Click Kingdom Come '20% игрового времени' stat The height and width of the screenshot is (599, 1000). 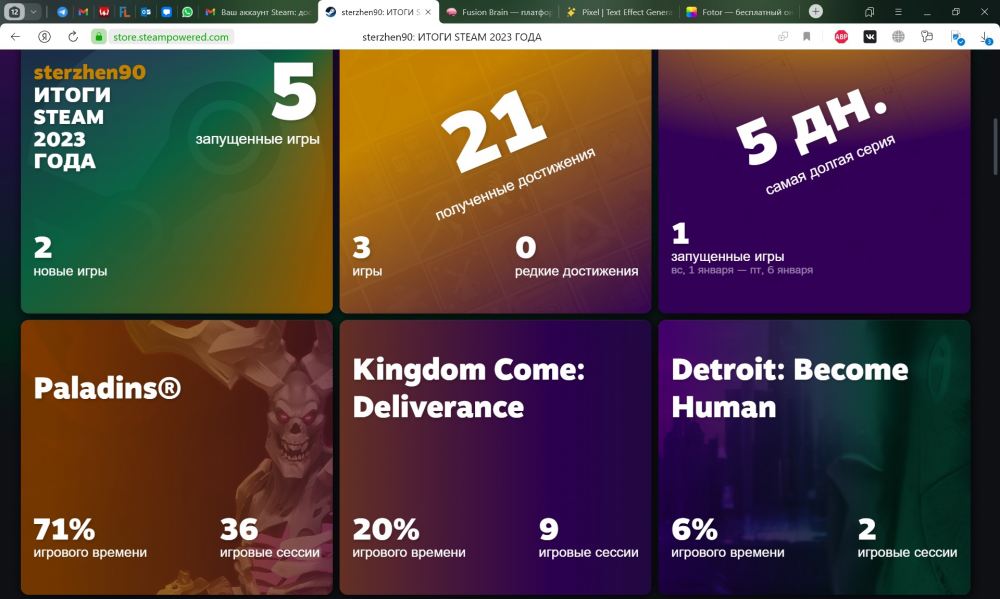pyautogui.click(x=409, y=537)
